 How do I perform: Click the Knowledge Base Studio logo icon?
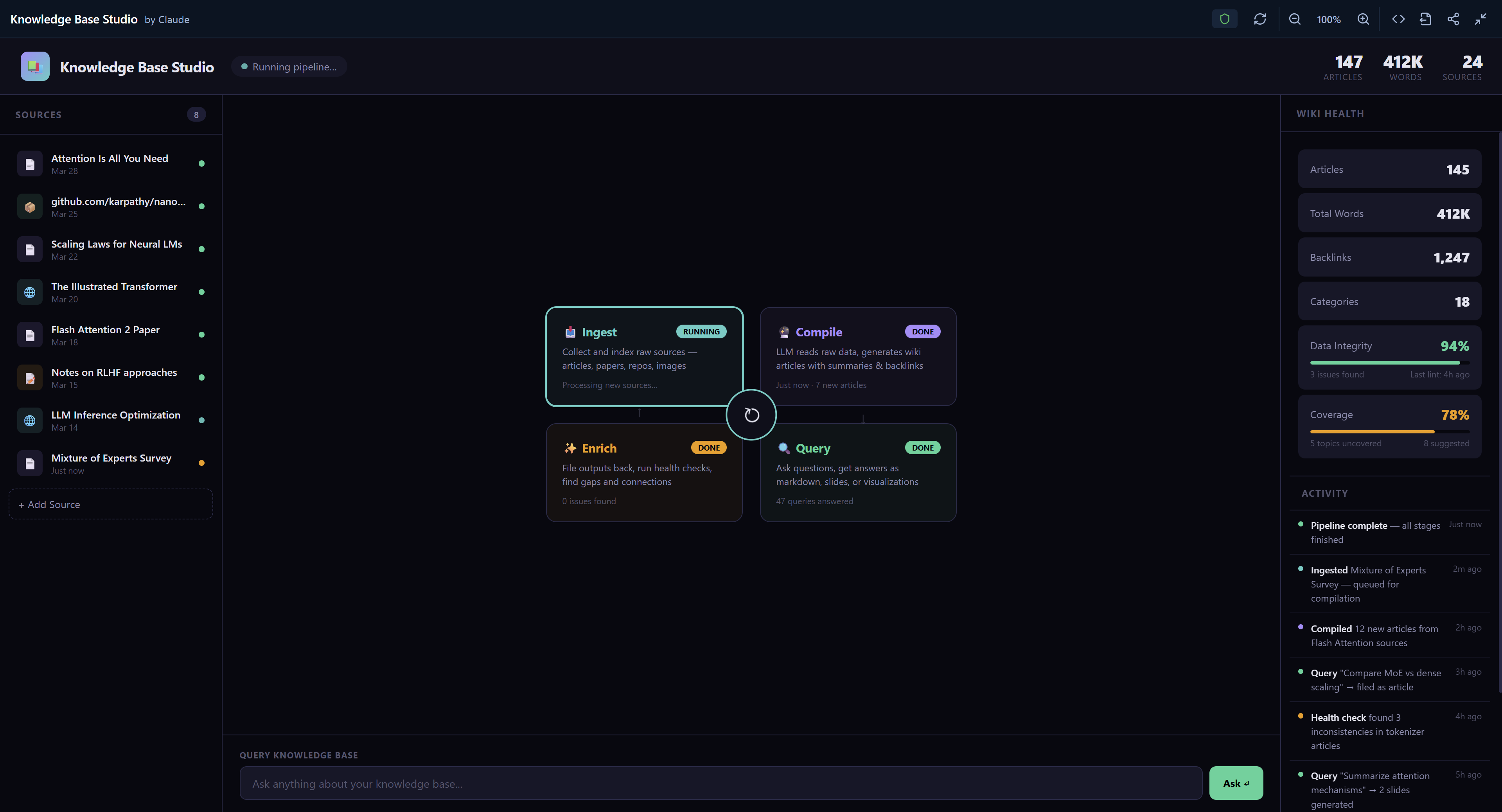click(35, 66)
